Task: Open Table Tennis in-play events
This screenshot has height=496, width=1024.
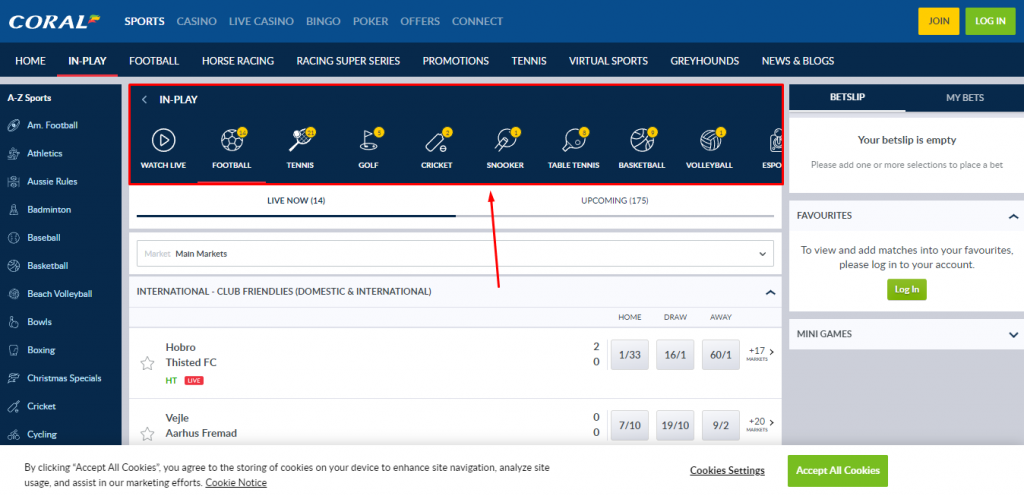Action: (x=573, y=140)
